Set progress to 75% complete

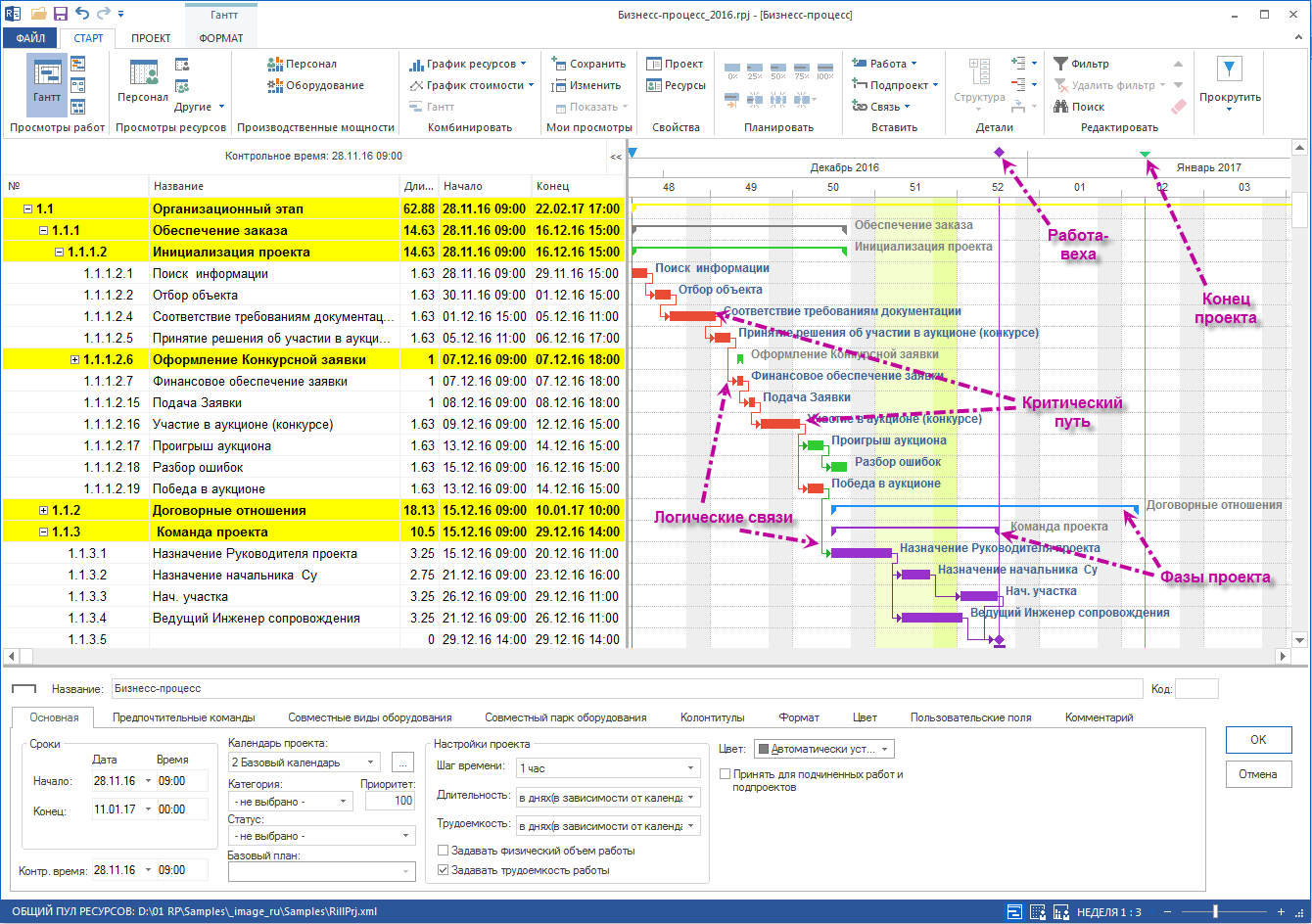[x=802, y=70]
